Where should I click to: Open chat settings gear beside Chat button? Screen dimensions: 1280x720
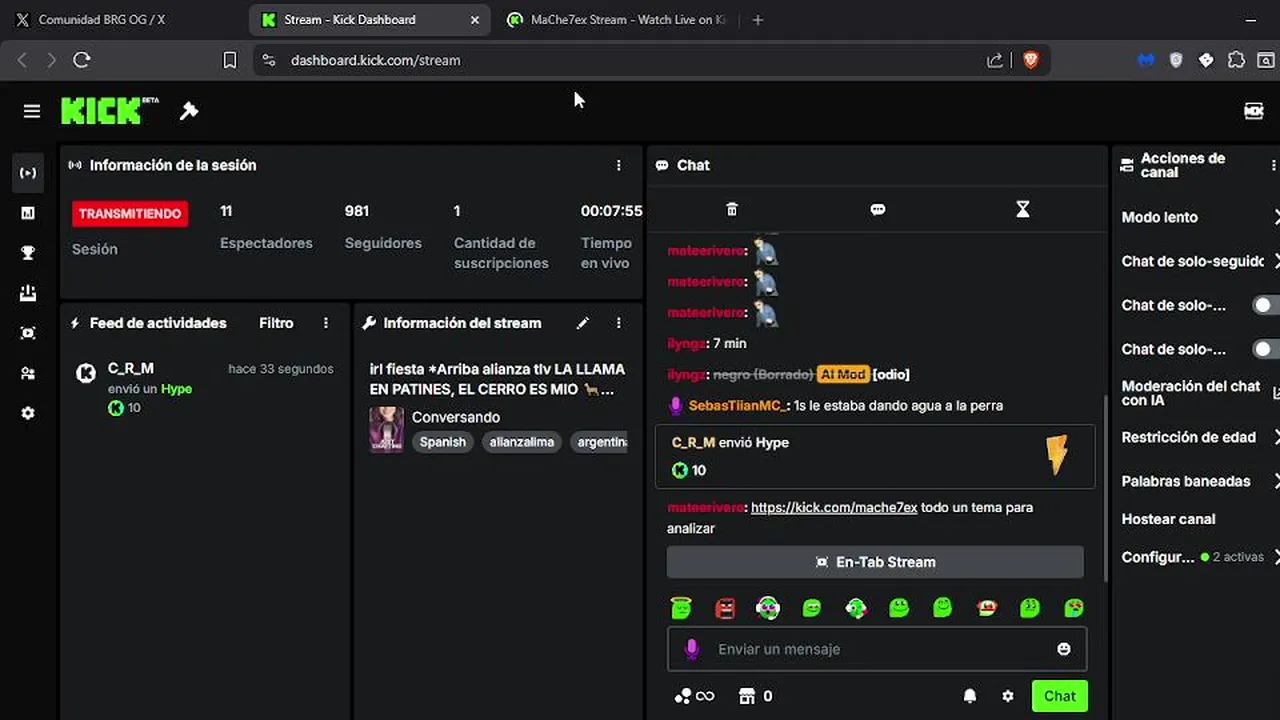[1008, 696]
